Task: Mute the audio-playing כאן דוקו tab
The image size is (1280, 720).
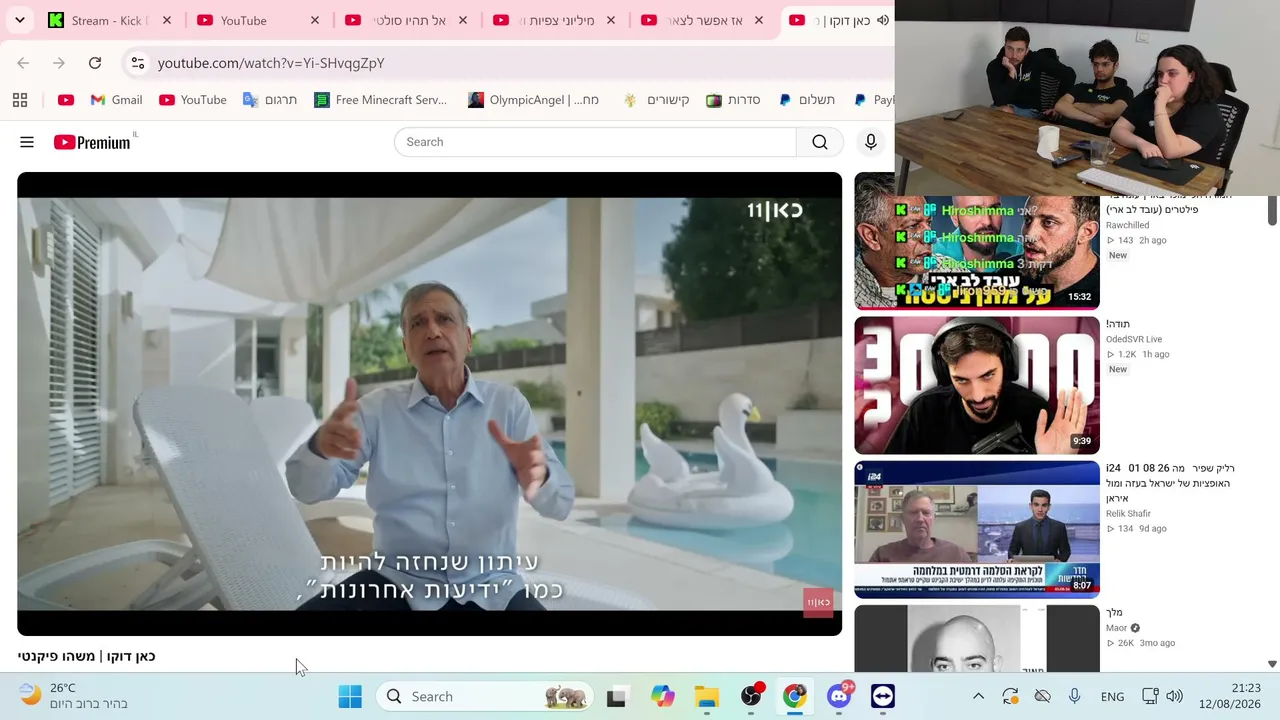Action: point(883,20)
